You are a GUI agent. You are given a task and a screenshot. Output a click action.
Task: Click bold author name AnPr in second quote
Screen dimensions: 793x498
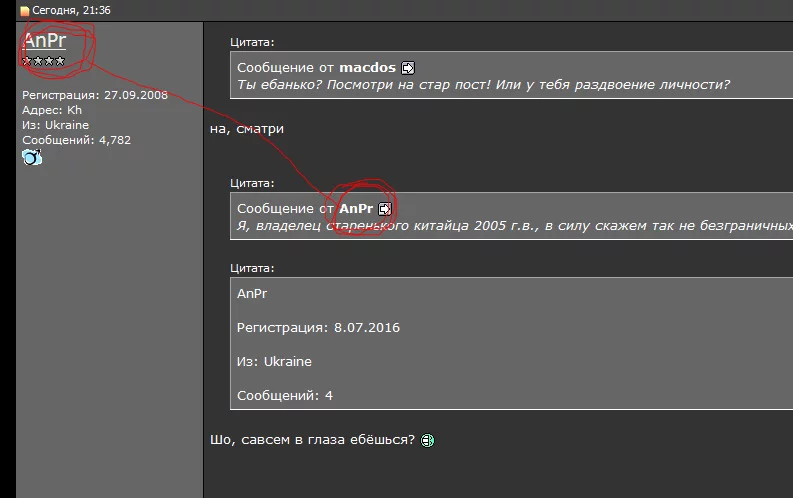356,208
